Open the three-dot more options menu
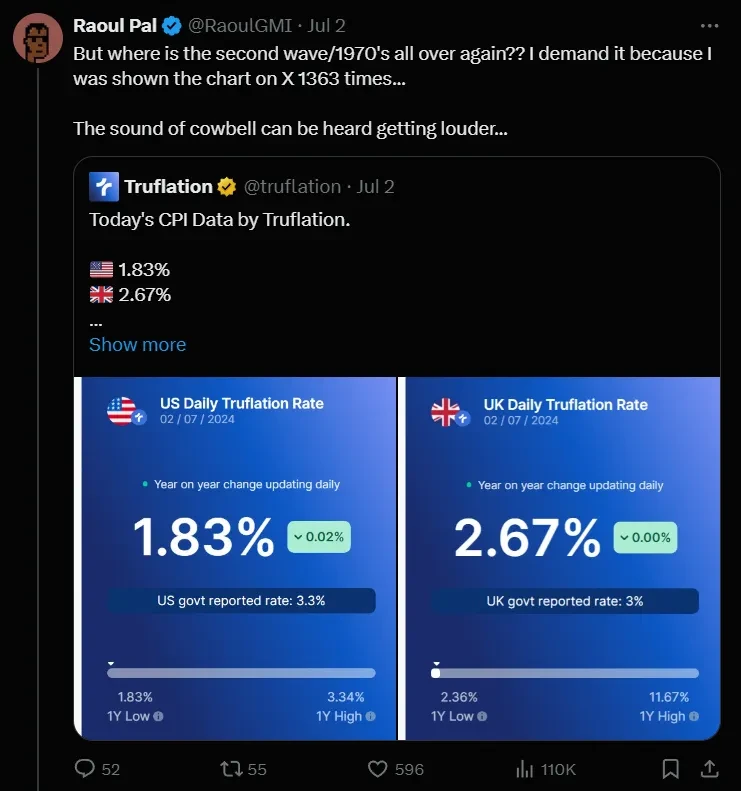This screenshot has width=741, height=791. pyautogui.click(x=709, y=25)
